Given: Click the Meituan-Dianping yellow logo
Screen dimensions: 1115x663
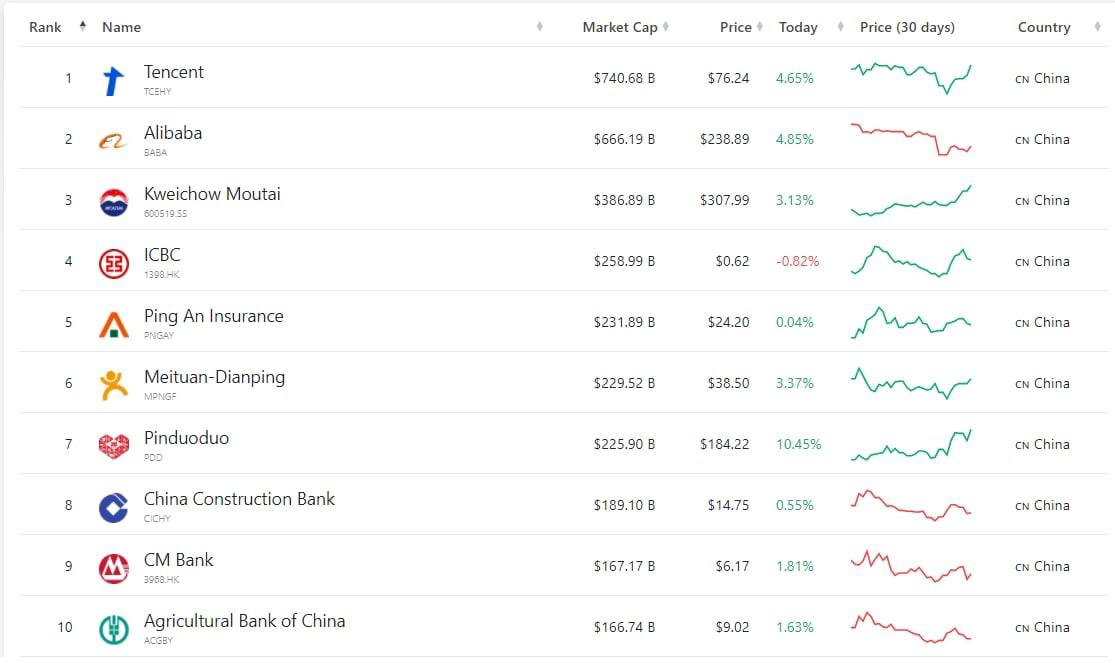Looking at the screenshot, I should pos(114,385).
